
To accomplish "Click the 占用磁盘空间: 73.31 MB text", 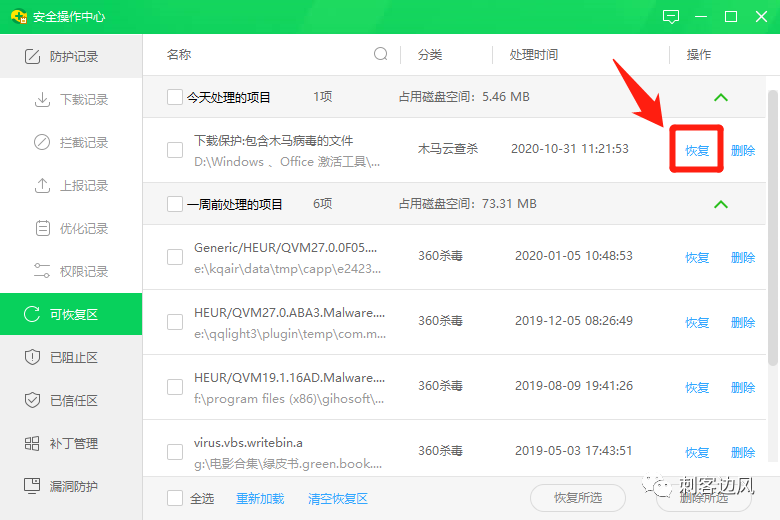I will (x=468, y=204).
